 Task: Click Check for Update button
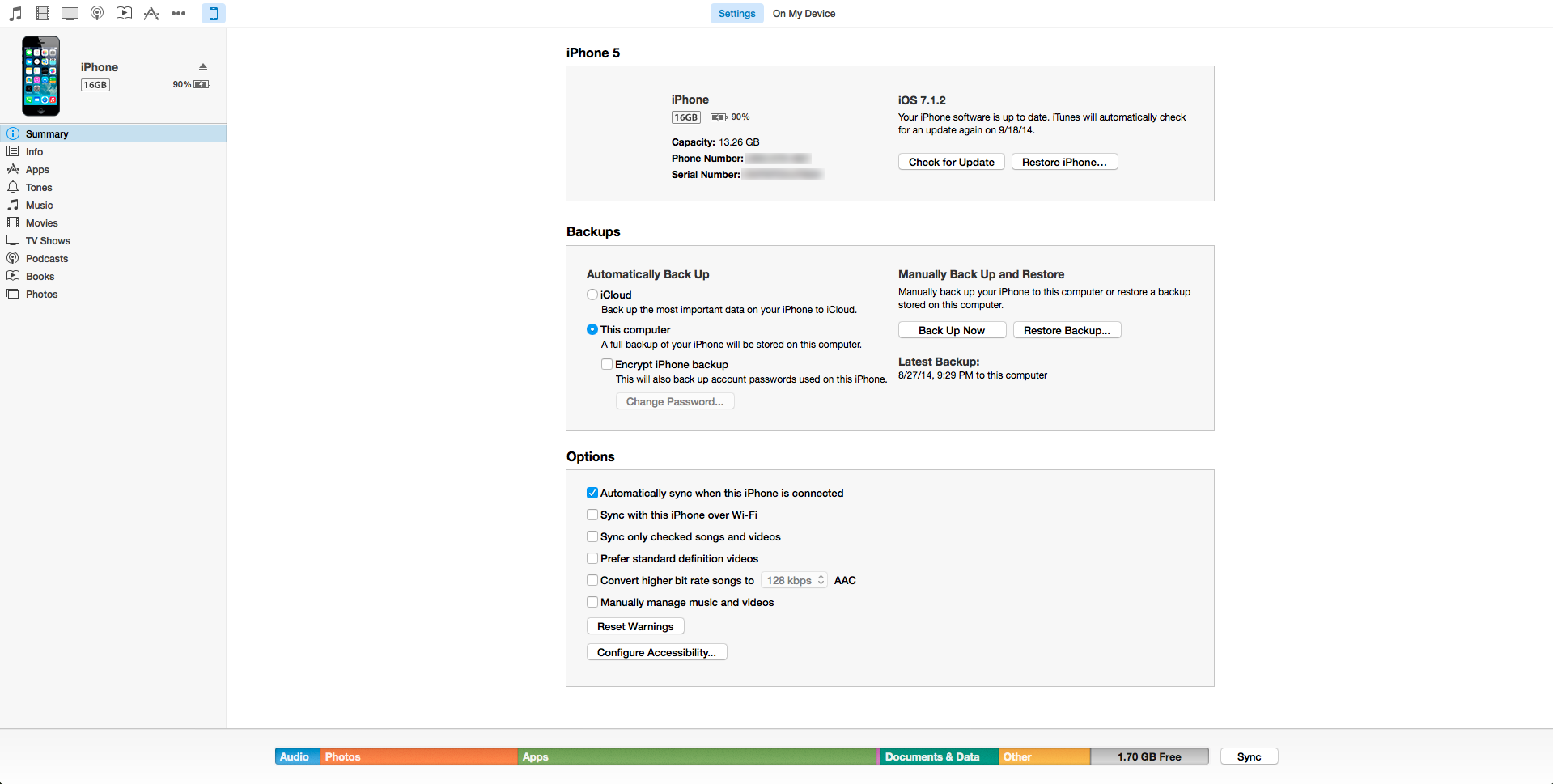pos(952,162)
